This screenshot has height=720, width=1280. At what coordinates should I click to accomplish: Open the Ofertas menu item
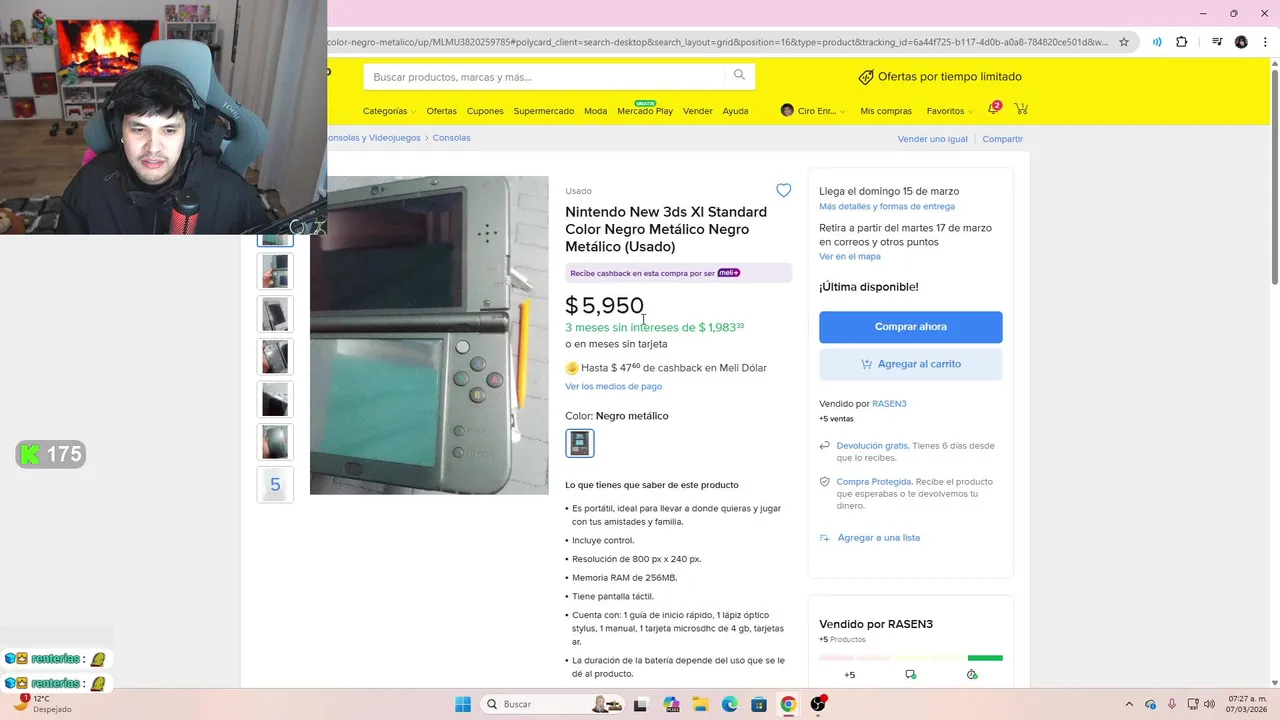click(441, 111)
